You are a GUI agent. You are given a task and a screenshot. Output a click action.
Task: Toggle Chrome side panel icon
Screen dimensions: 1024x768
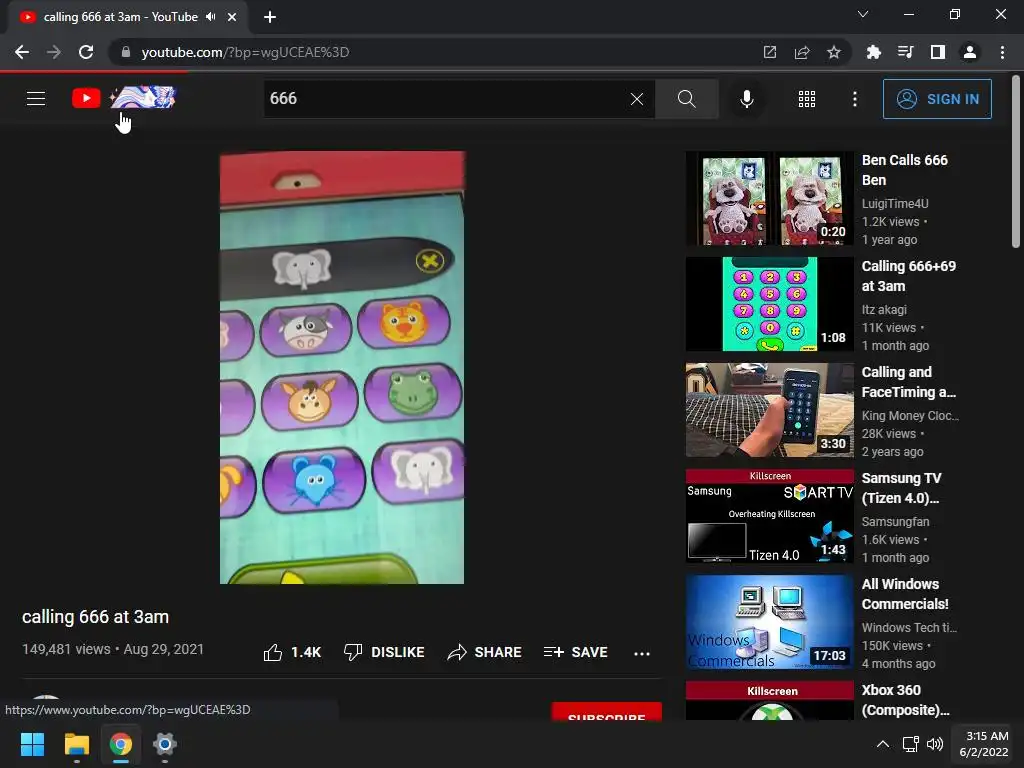[938, 52]
